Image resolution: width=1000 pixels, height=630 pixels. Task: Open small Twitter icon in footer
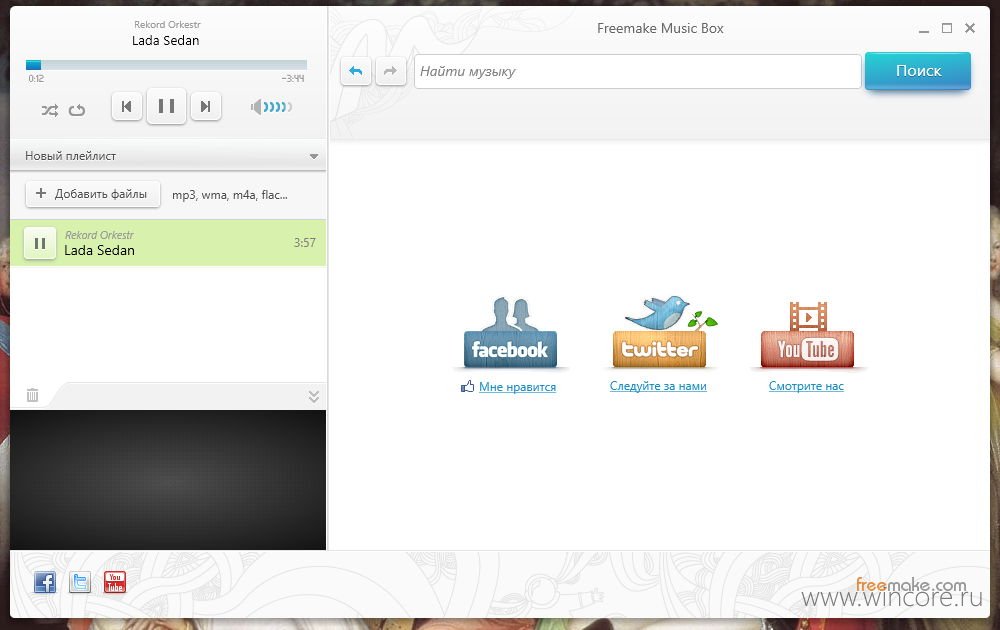(x=80, y=582)
